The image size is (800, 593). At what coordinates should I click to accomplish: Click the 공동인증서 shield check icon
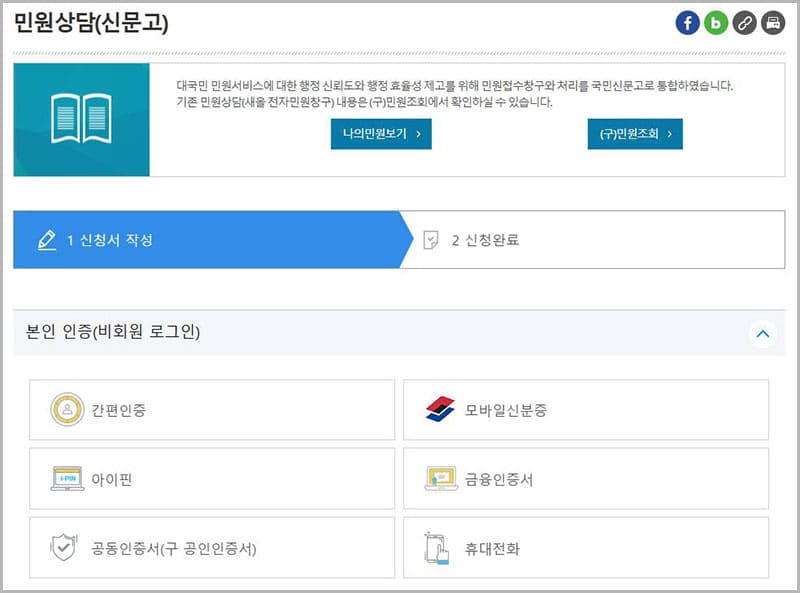tap(64, 548)
